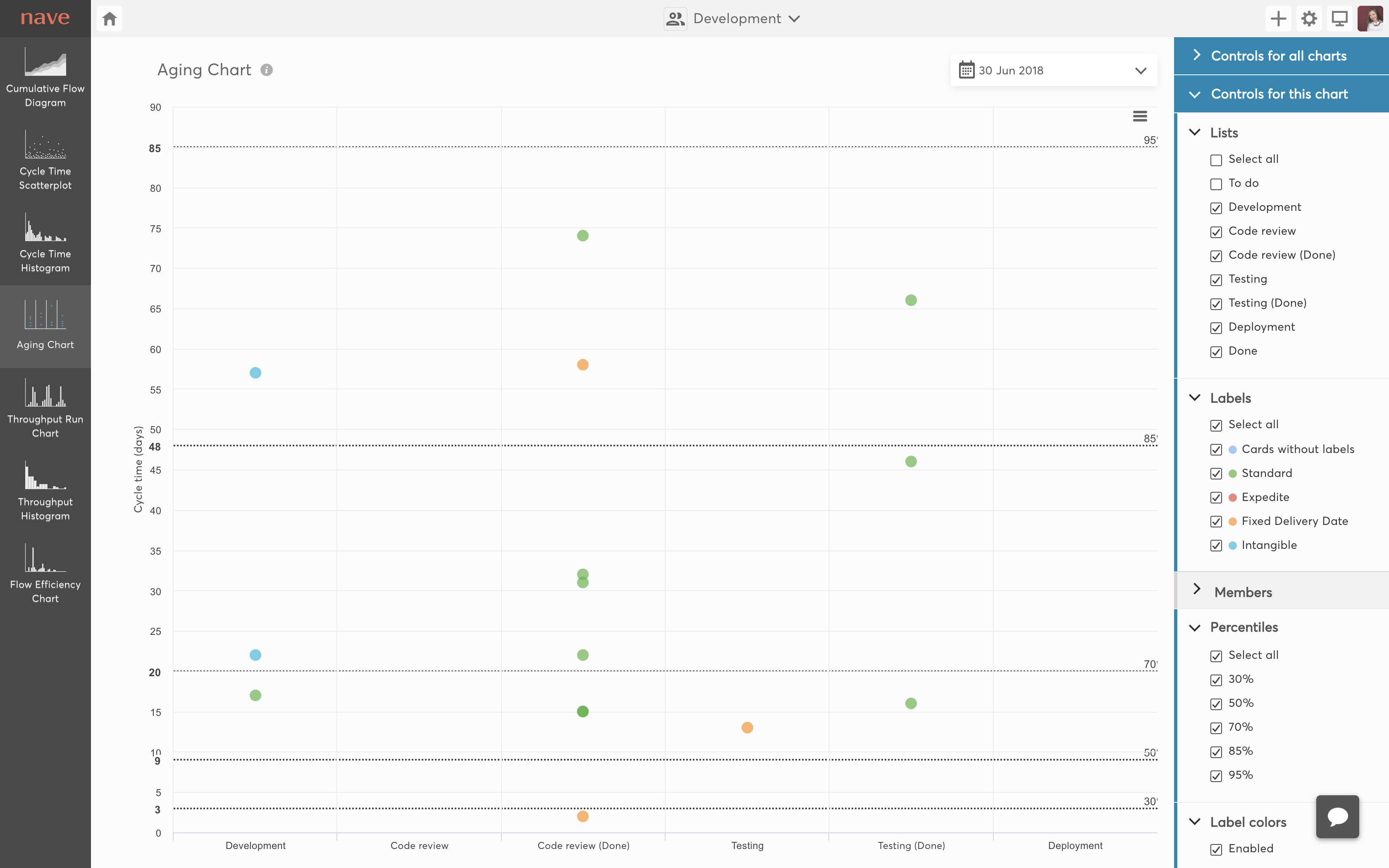The width and height of the screenshot is (1389, 868).
Task: Open the chart hamburger export menu
Action: tap(1140, 117)
